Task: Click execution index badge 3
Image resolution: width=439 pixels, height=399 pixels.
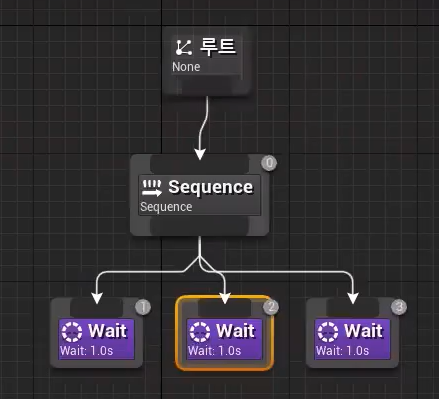Action: click(x=399, y=307)
